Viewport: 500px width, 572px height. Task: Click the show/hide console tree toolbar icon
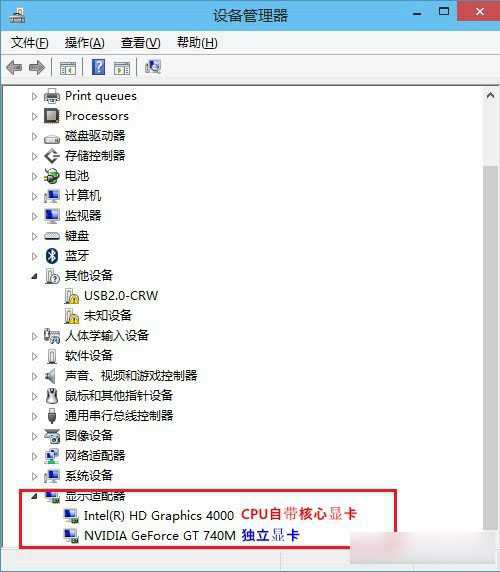68,68
